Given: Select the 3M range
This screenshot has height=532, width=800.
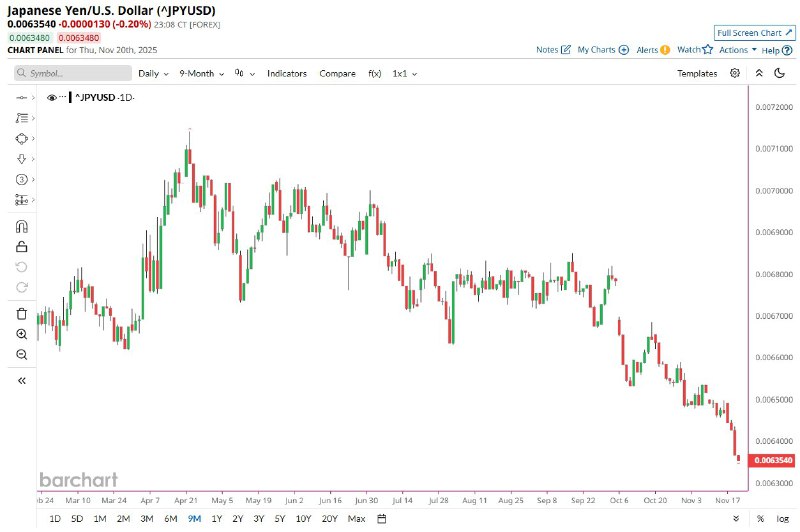Looking at the screenshot, I should pos(147,519).
